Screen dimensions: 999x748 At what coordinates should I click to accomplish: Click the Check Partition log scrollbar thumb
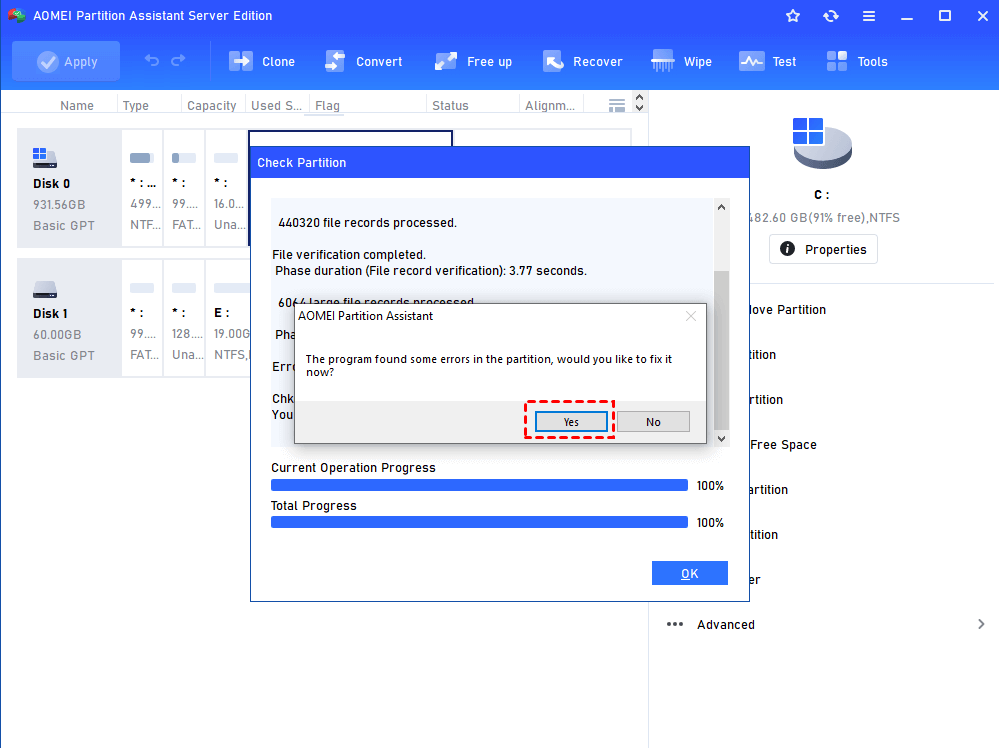click(x=721, y=350)
